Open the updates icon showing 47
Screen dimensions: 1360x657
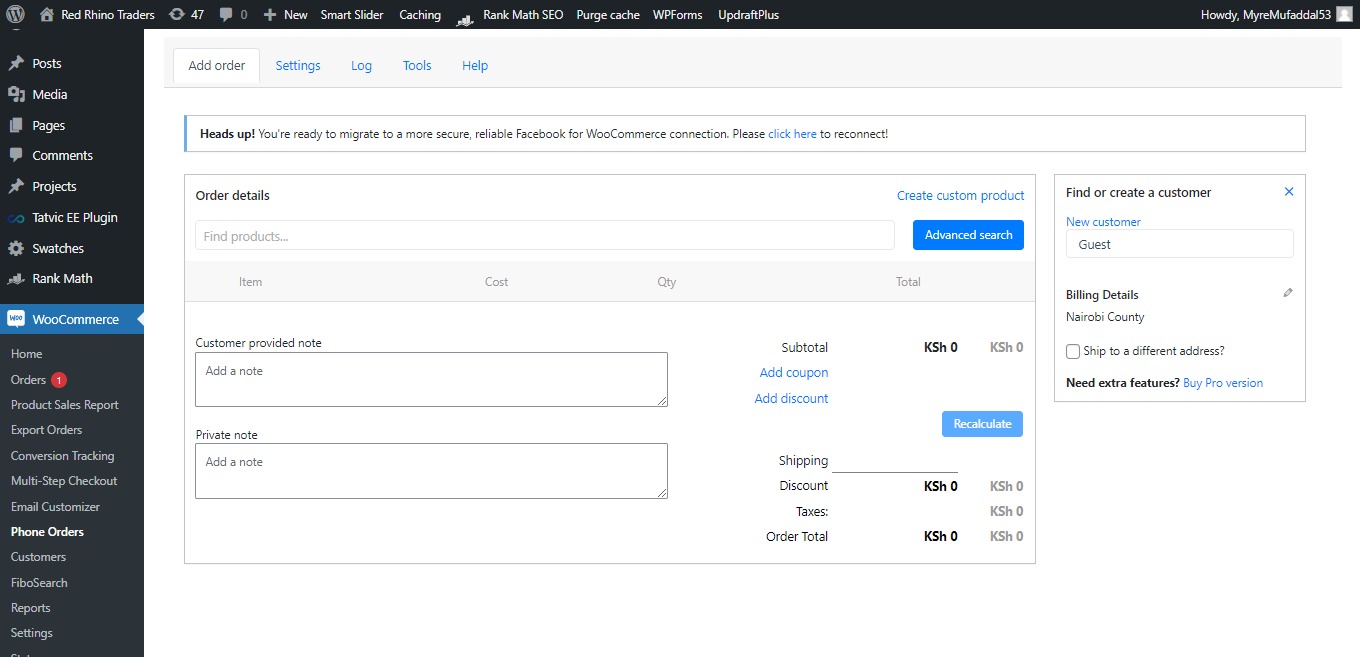coord(177,15)
